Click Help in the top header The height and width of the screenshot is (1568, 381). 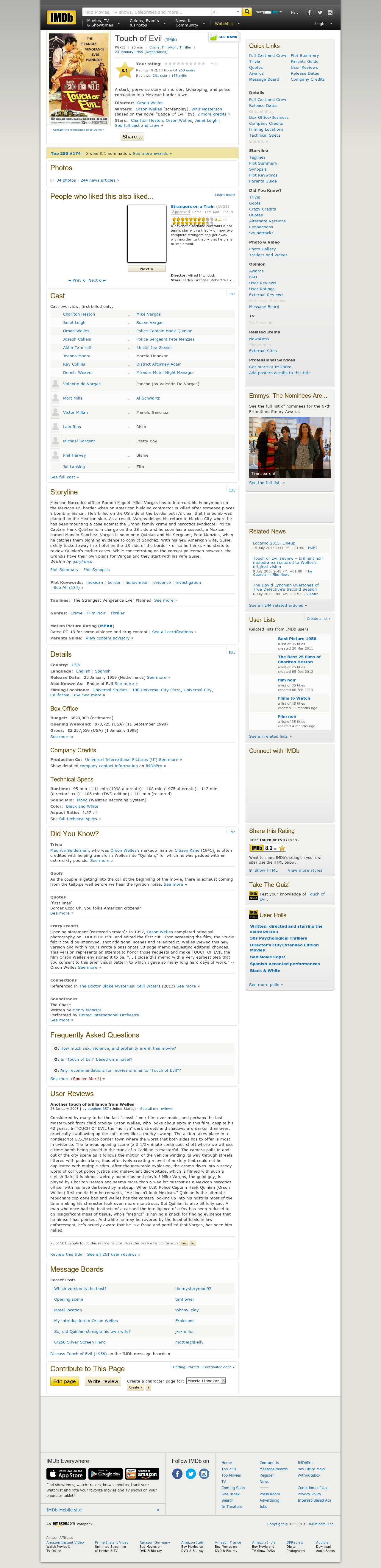295,12
